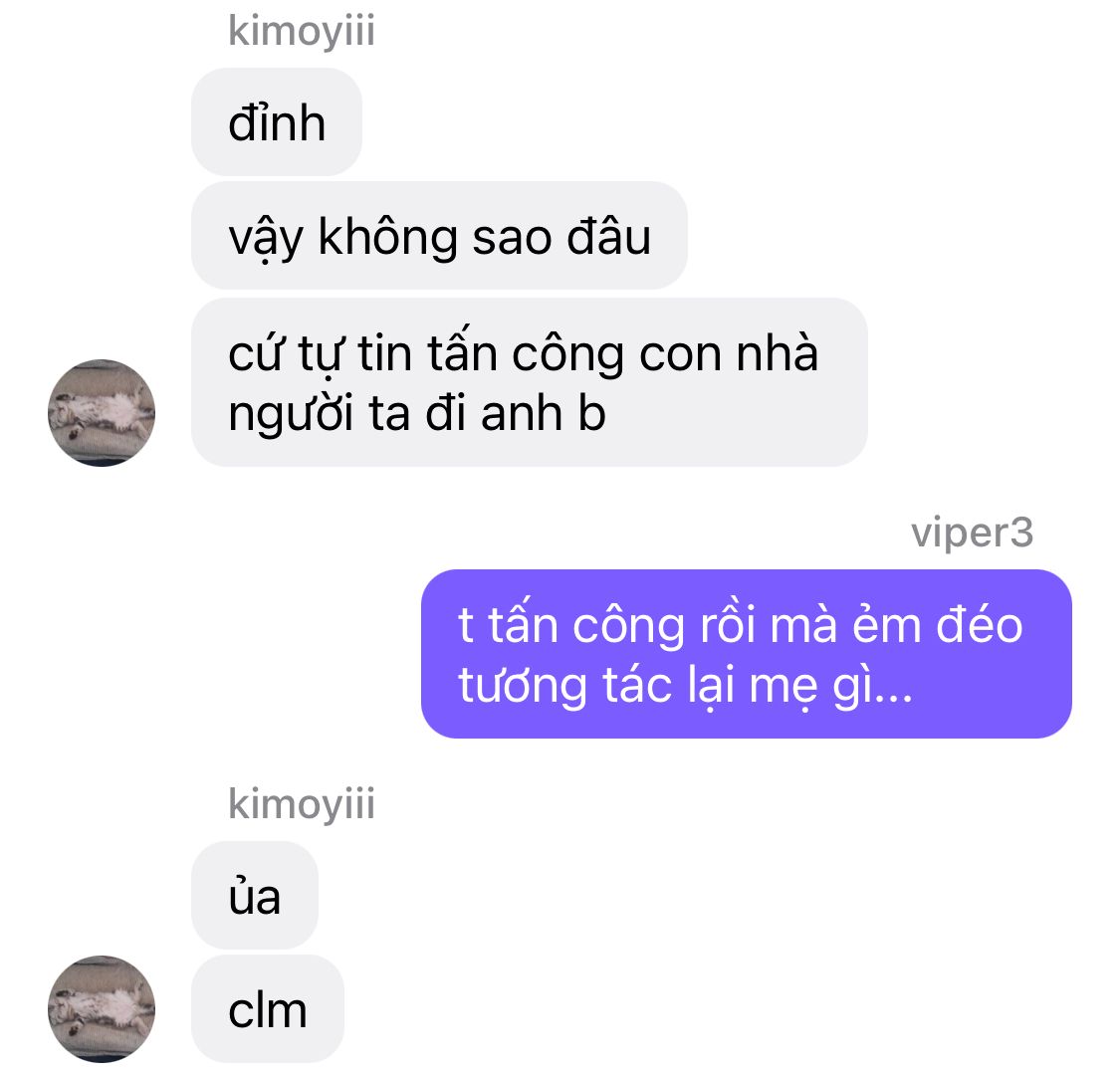Viewport: 1120px width, 1070px height.
Task: View kimoyiii profile via upper cat picture
Action: point(102,413)
